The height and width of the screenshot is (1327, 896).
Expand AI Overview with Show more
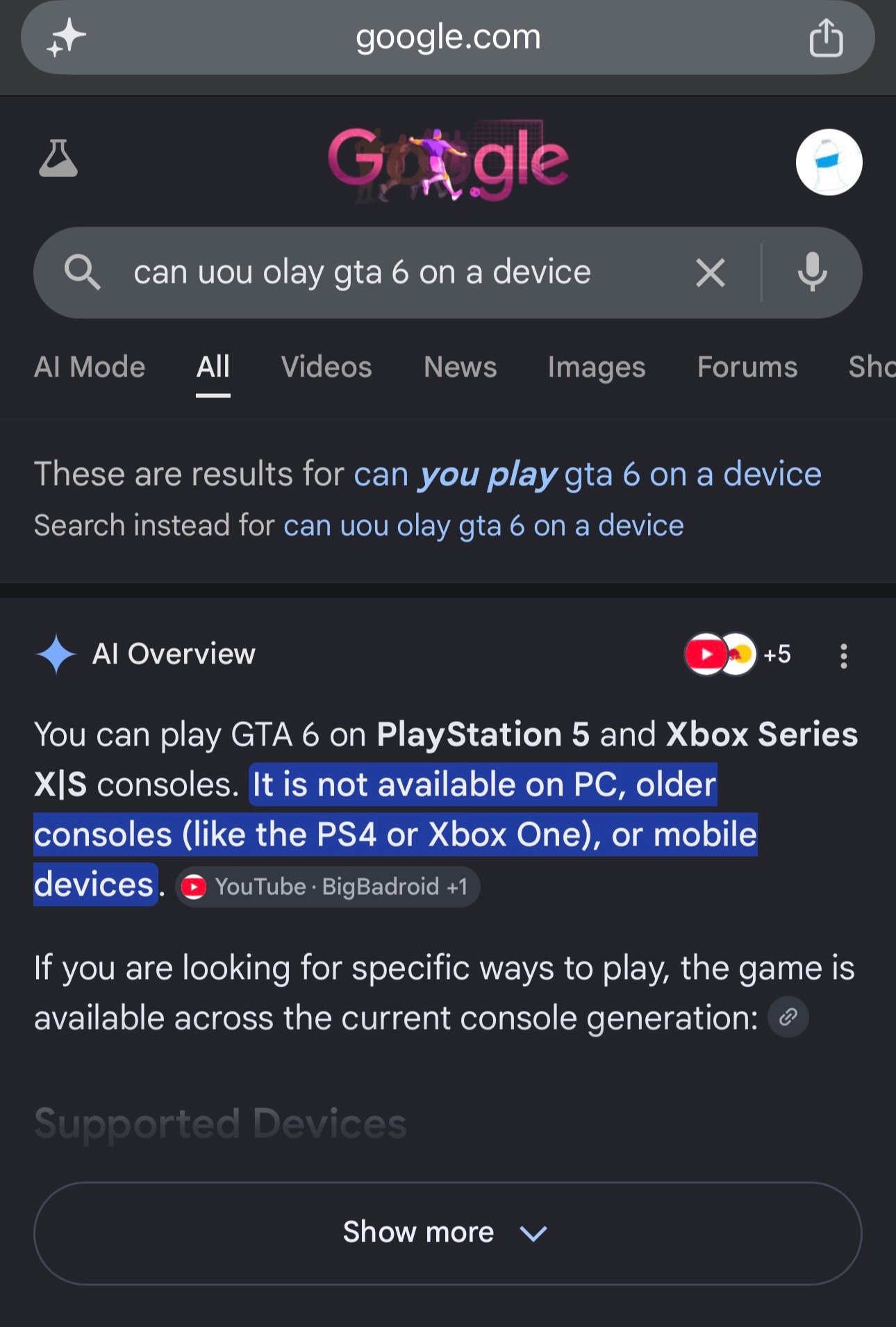448,1233
